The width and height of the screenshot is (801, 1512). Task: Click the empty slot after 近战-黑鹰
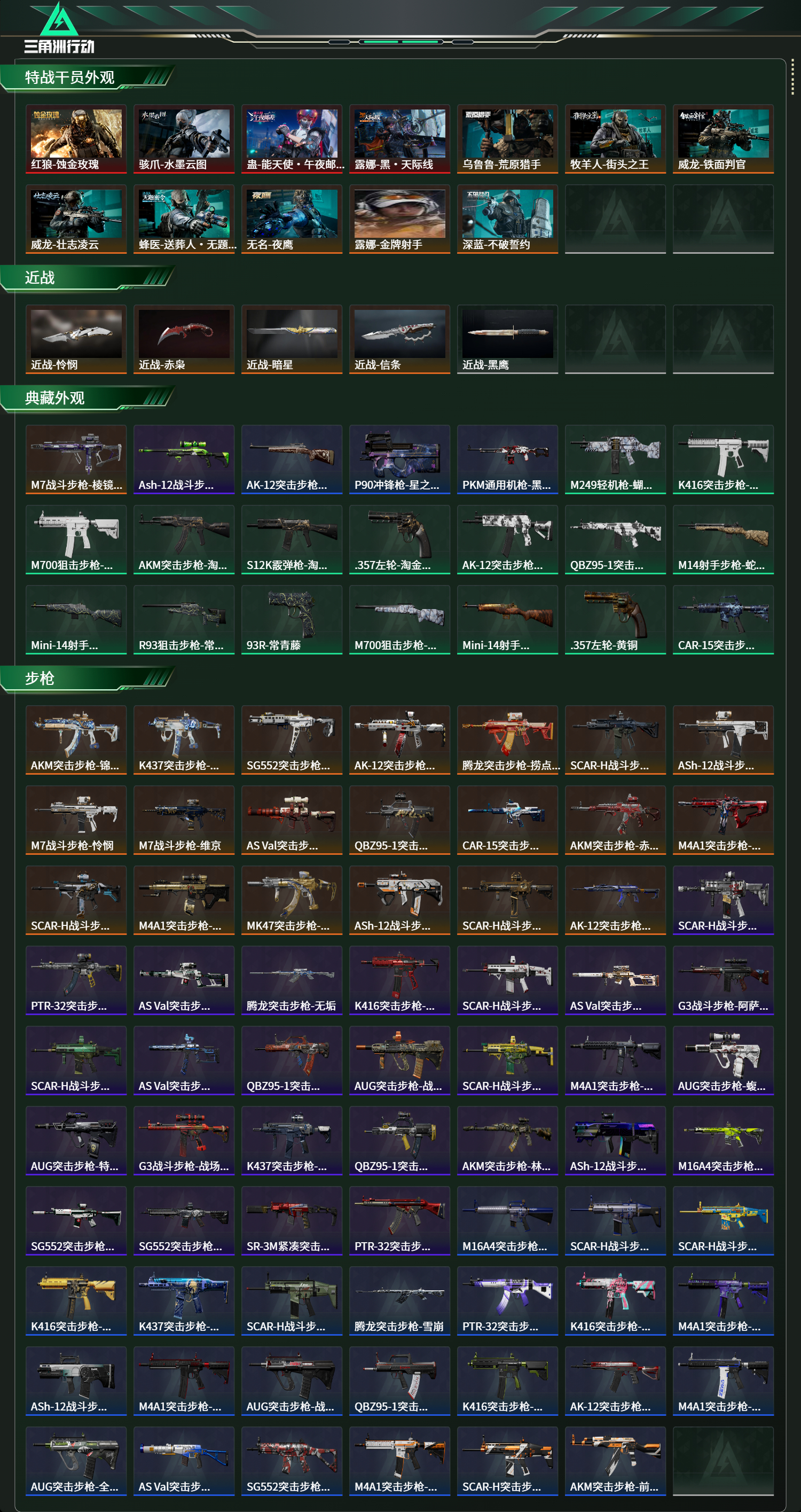[616, 339]
